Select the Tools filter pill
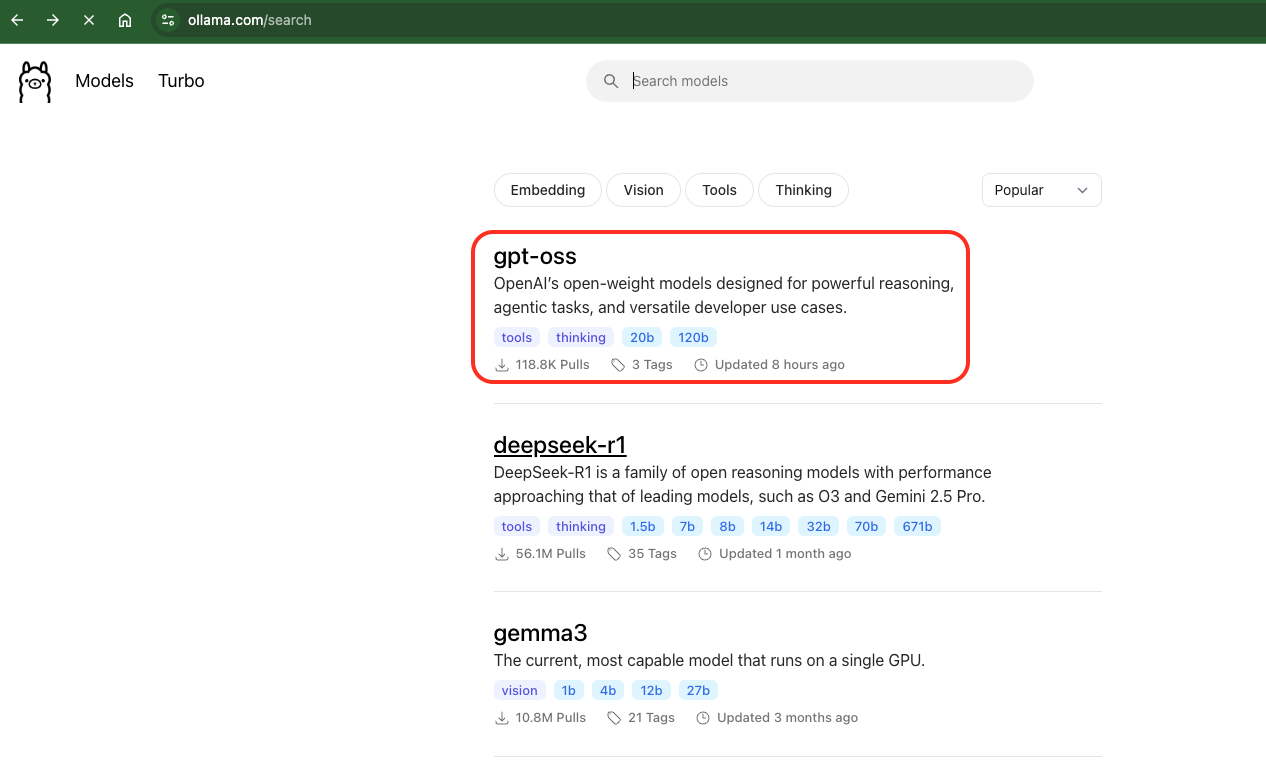The height and width of the screenshot is (780, 1266). click(719, 190)
